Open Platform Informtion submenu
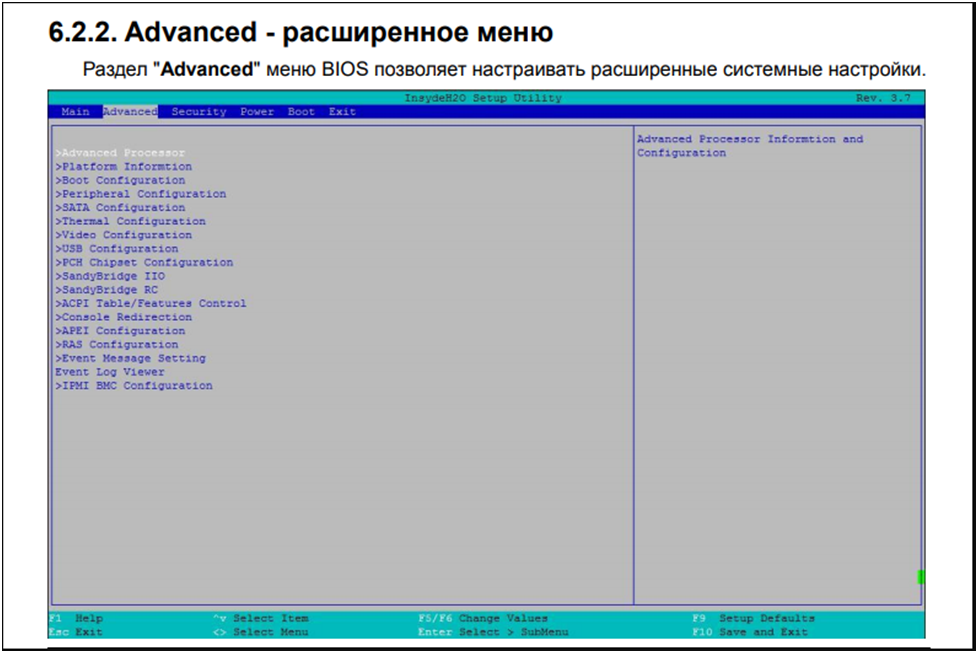 123,167
